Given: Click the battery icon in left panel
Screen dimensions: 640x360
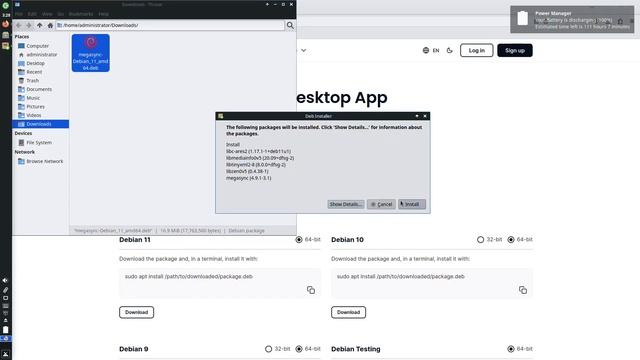Looking at the screenshot, I should pyautogui.click(x=5, y=329).
